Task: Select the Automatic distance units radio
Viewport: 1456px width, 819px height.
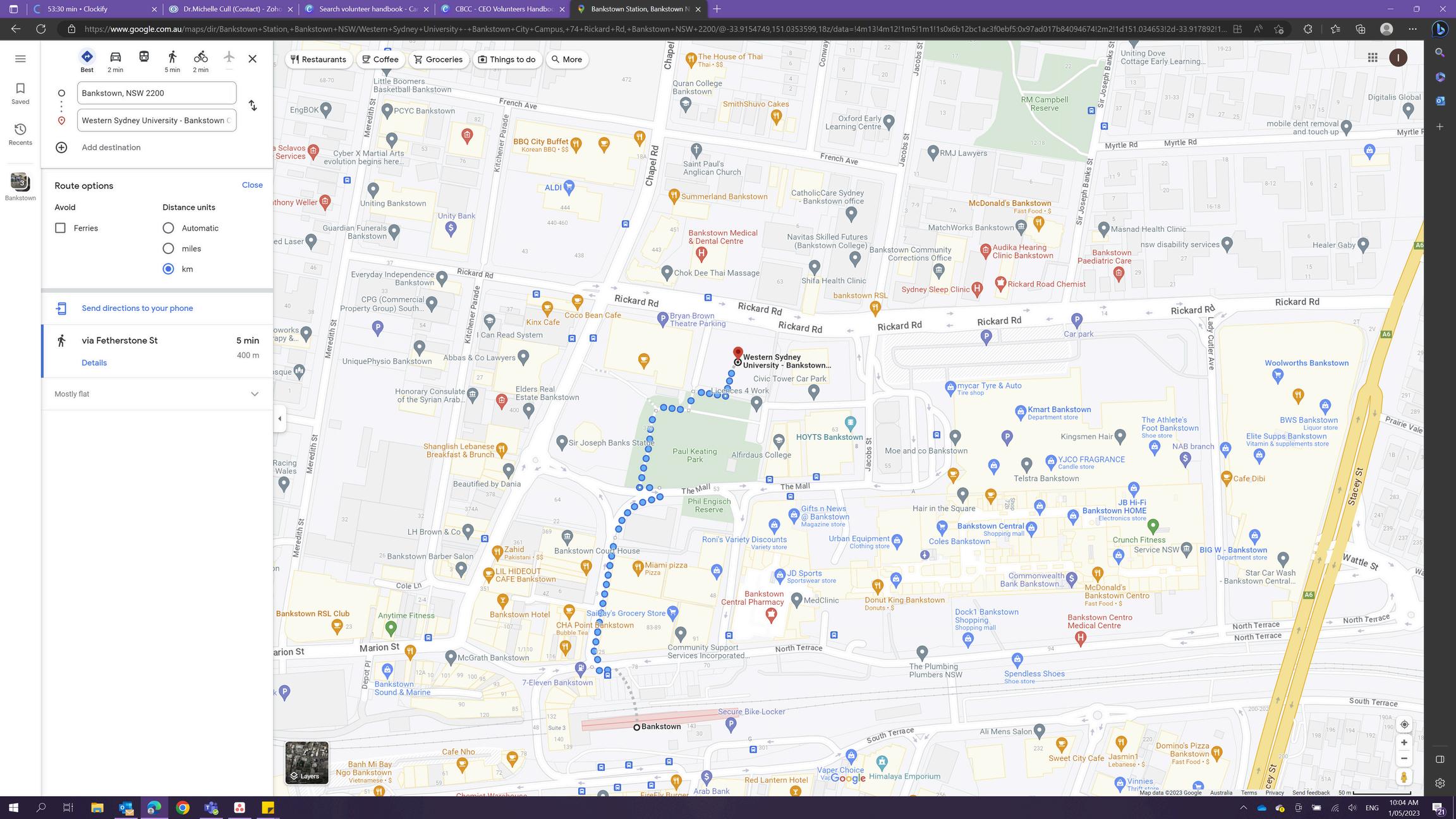Action: [x=168, y=228]
